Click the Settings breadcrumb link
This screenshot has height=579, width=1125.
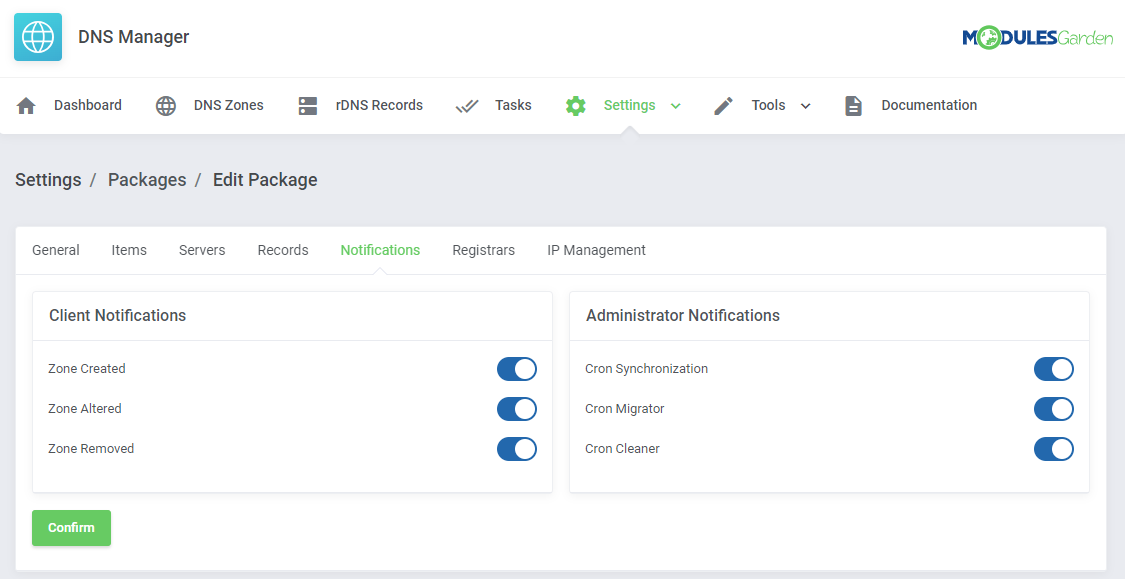click(x=48, y=180)
